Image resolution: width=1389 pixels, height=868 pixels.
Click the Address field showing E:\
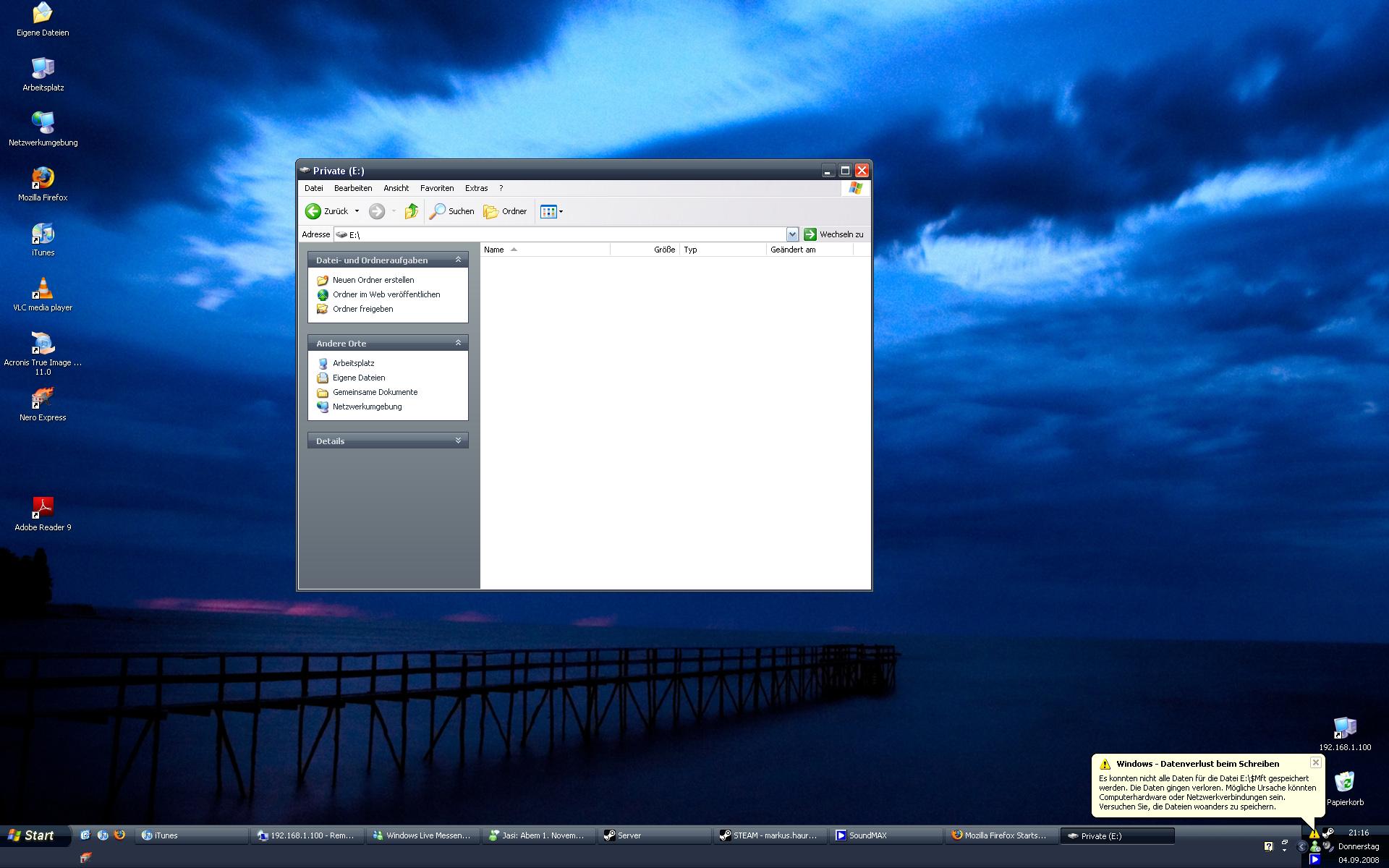(x=564, y=234)
